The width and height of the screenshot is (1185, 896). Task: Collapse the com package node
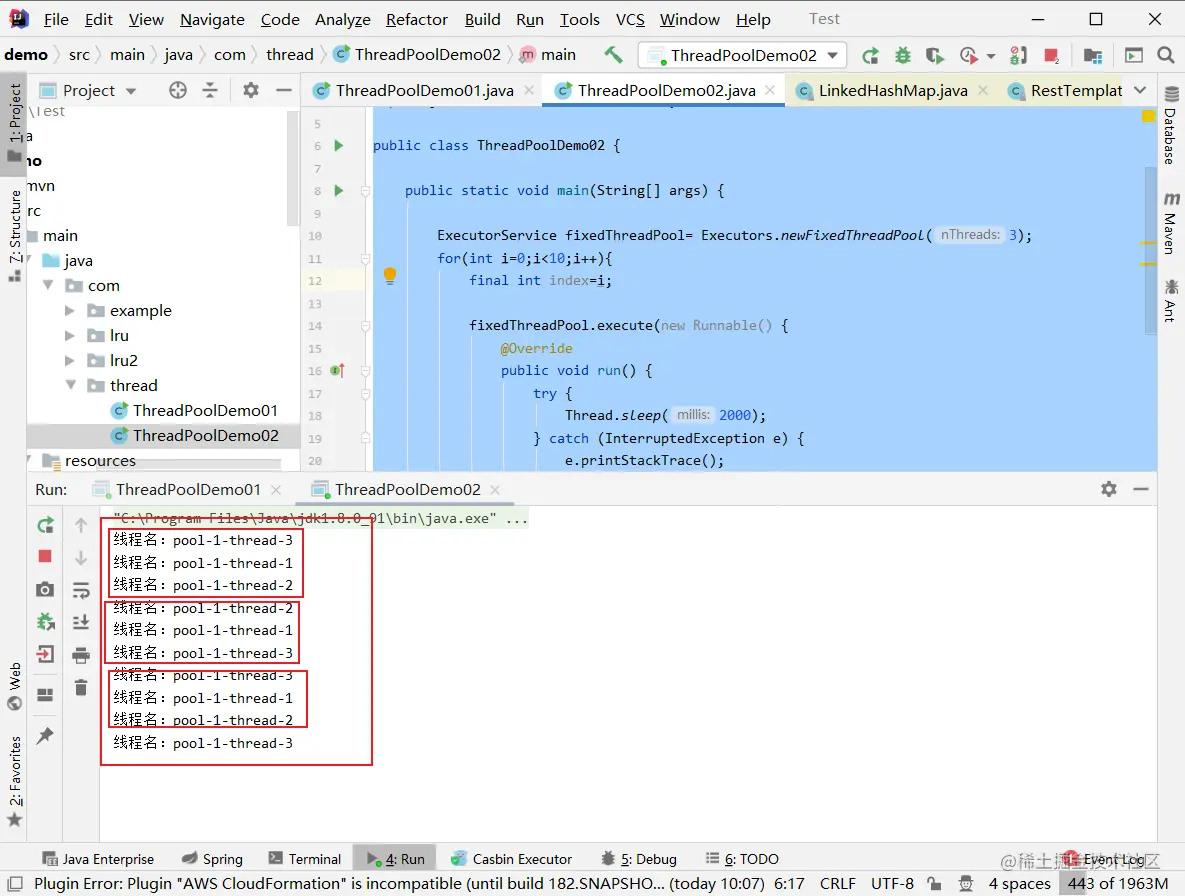point(48,286)
